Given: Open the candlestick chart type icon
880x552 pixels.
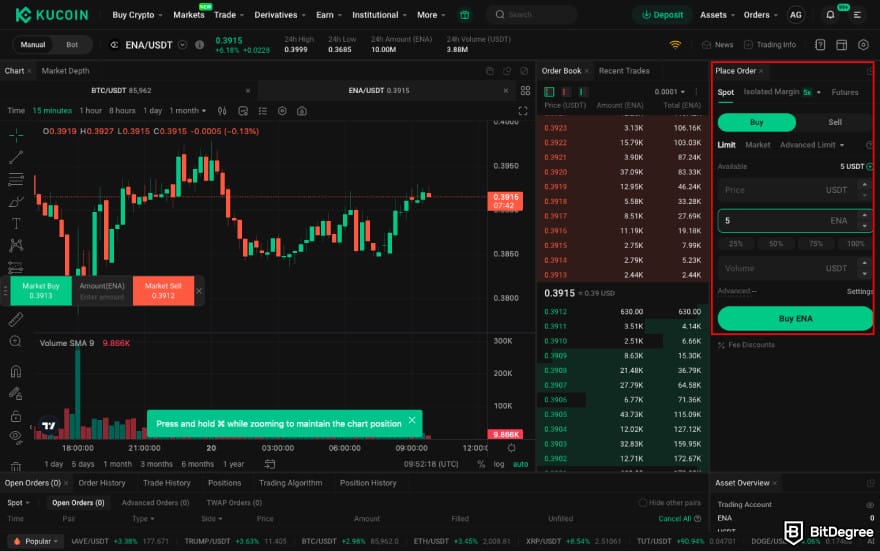Looking at the screenshot, I should 222,111.
